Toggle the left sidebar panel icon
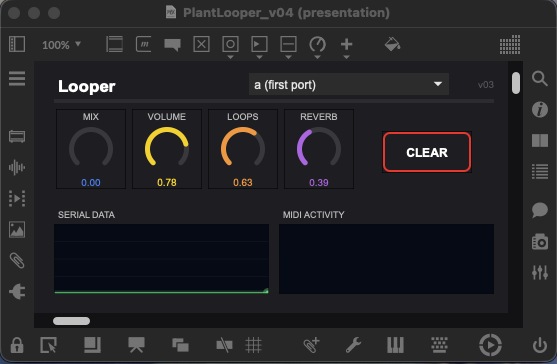The height and width of the screenshot is (364, 557). click(17, 44)
